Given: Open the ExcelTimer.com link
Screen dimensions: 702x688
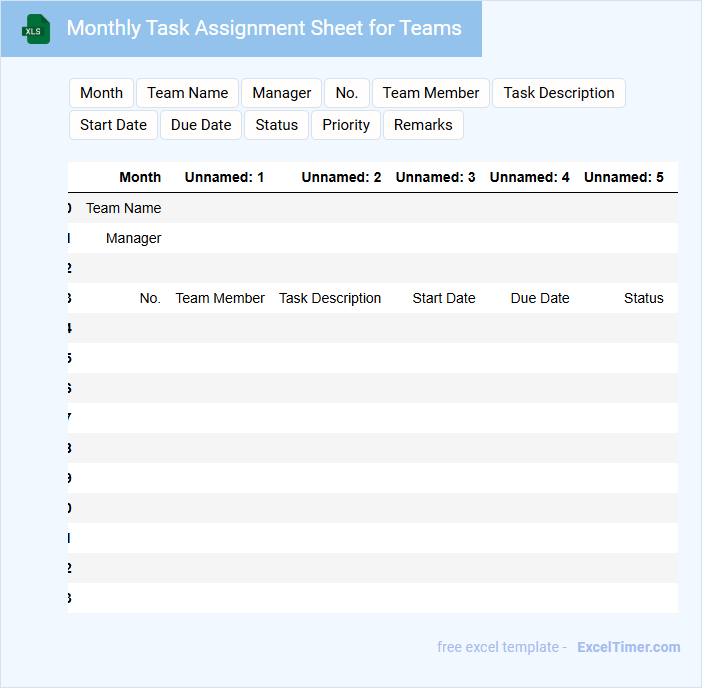Looking at the screenshot, I should 628,647.
